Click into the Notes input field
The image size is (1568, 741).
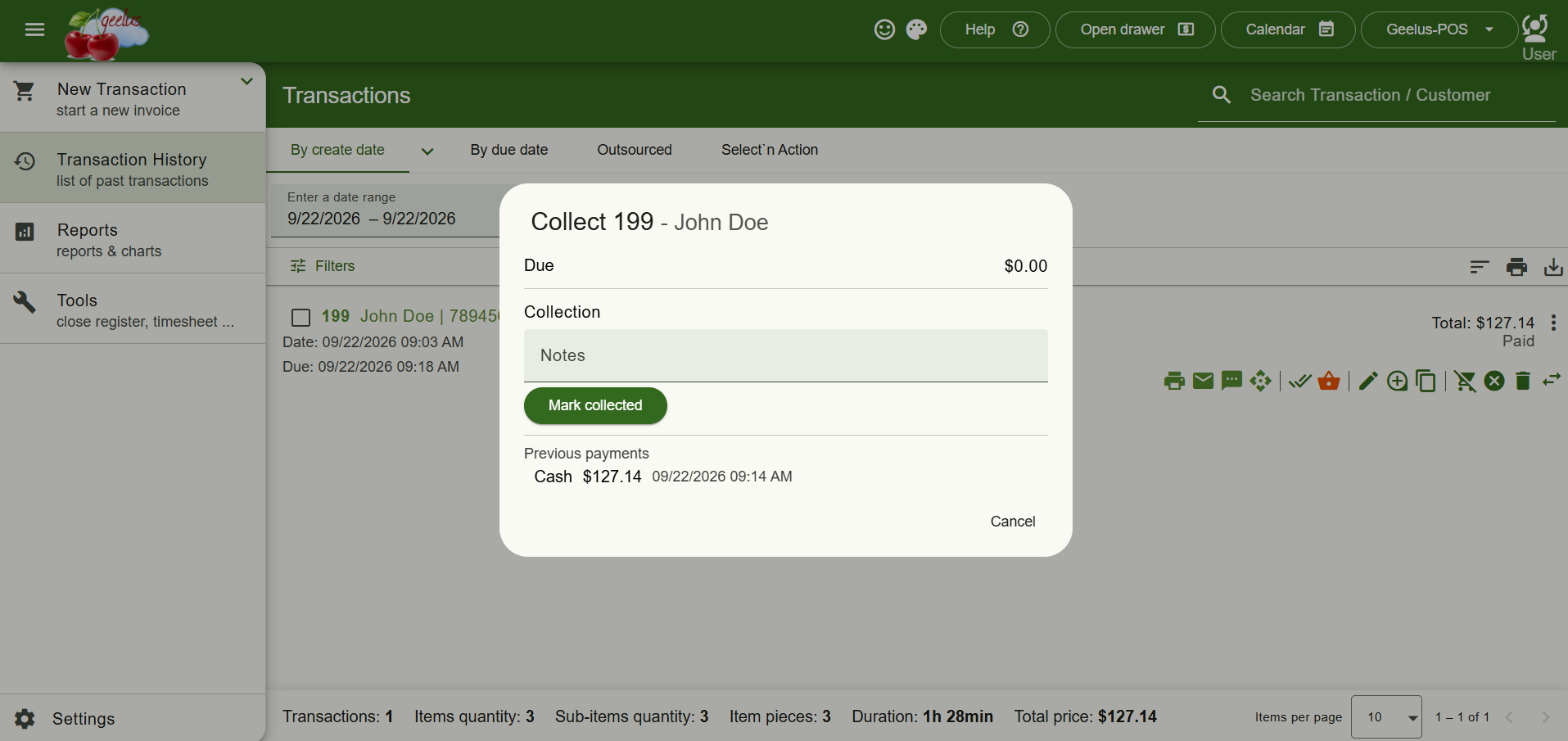pos(786,355)
